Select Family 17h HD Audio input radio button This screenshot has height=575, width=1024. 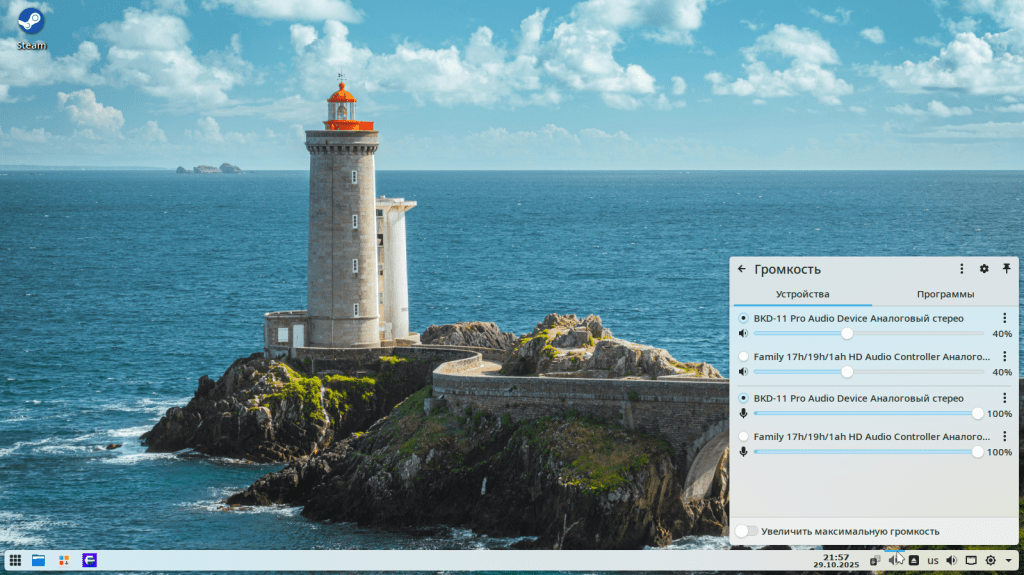tap(743, 437)
